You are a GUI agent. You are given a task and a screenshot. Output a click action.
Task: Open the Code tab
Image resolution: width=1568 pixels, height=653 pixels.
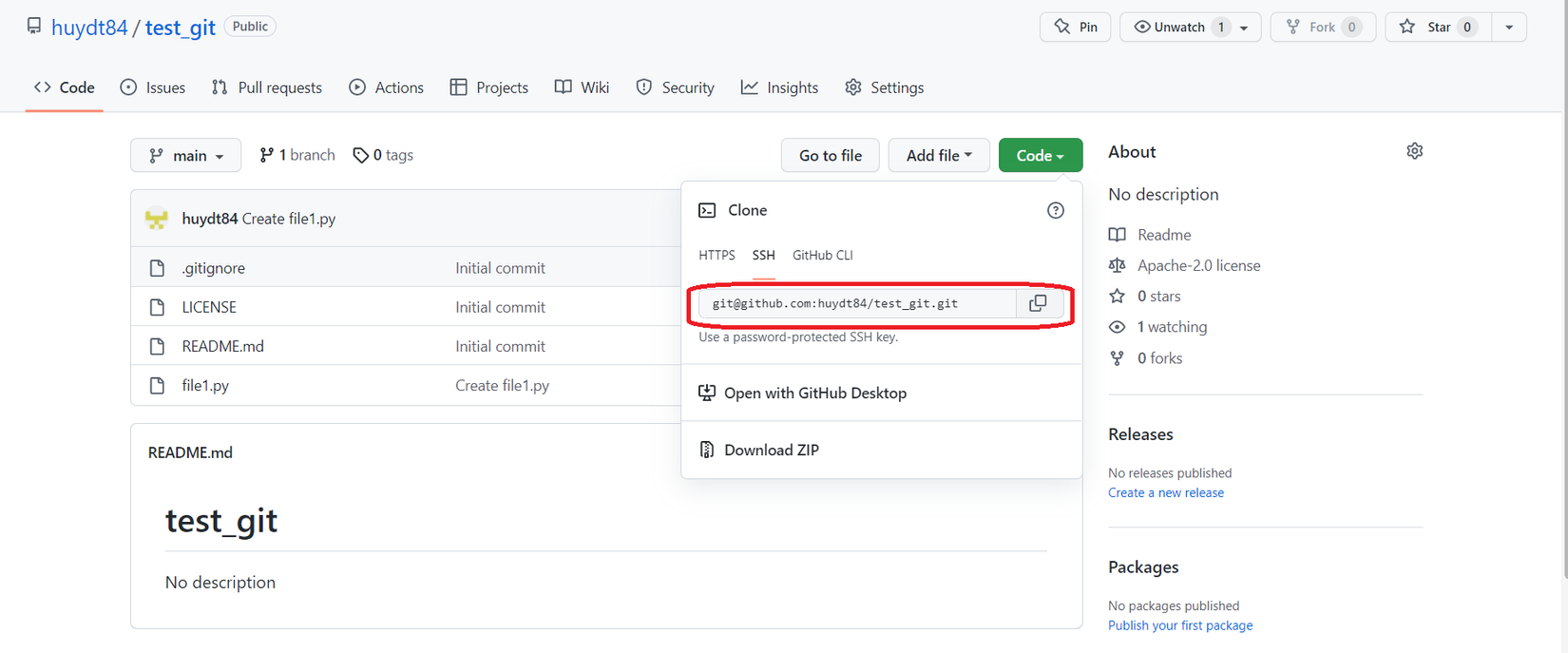point(65,87)
